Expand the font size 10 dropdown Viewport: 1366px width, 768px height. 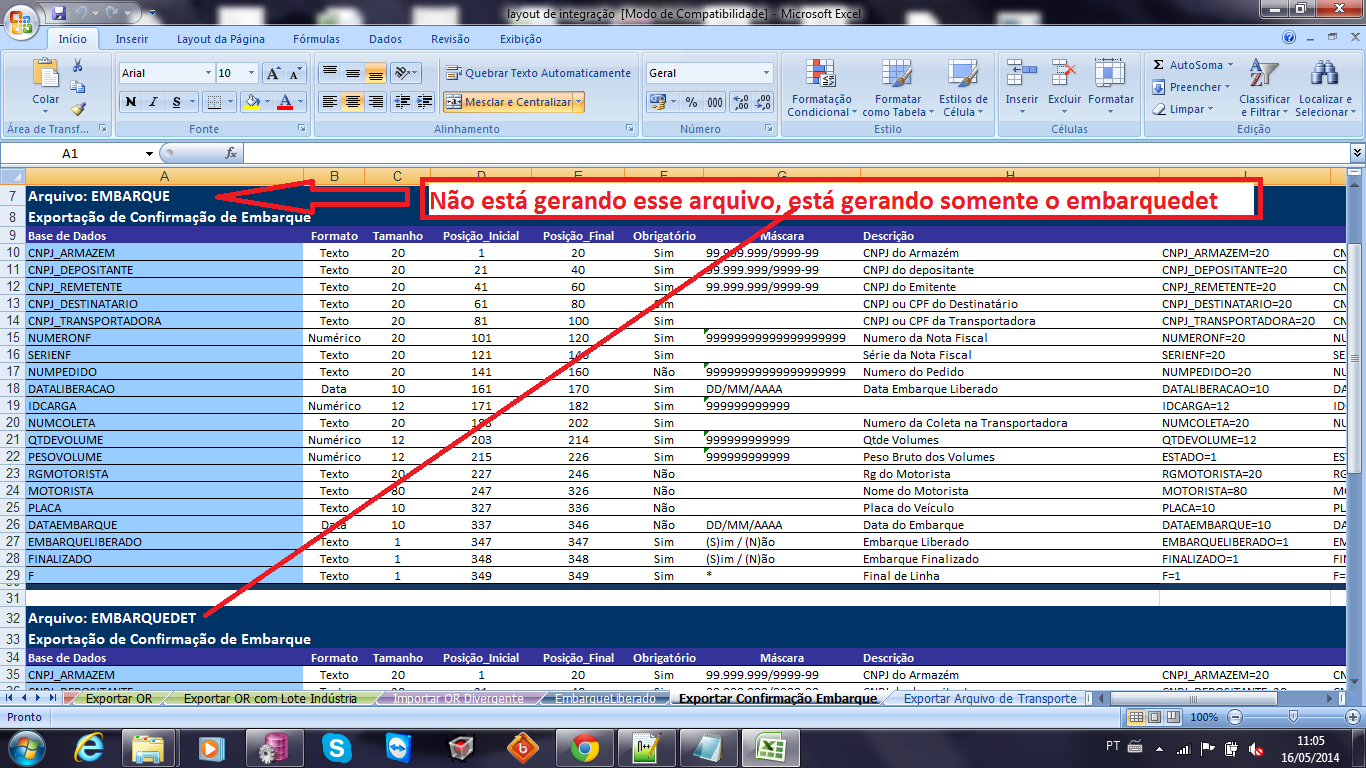click(251, 73)
